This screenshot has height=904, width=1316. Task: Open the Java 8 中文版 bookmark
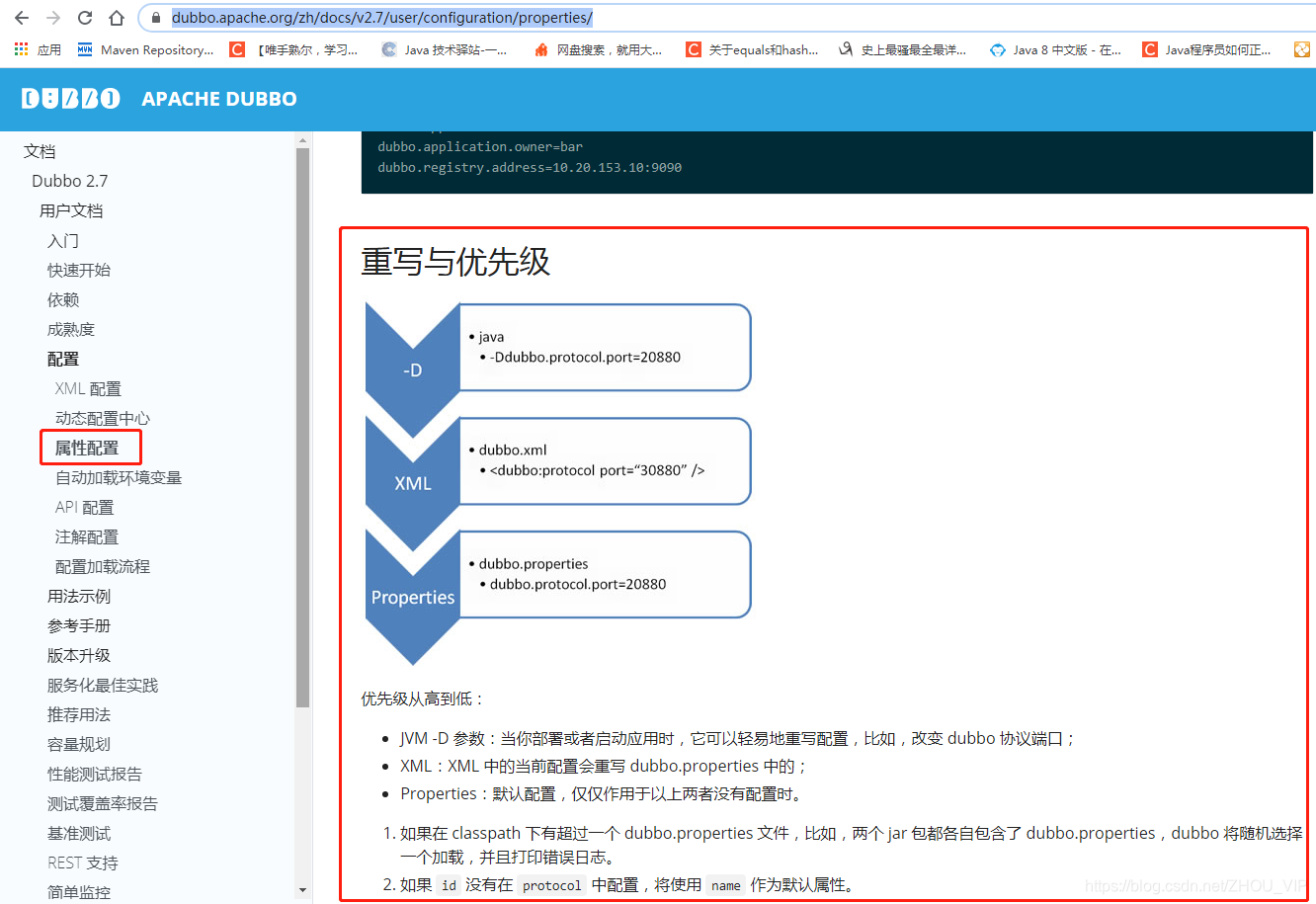click(x=1055, y=49)
